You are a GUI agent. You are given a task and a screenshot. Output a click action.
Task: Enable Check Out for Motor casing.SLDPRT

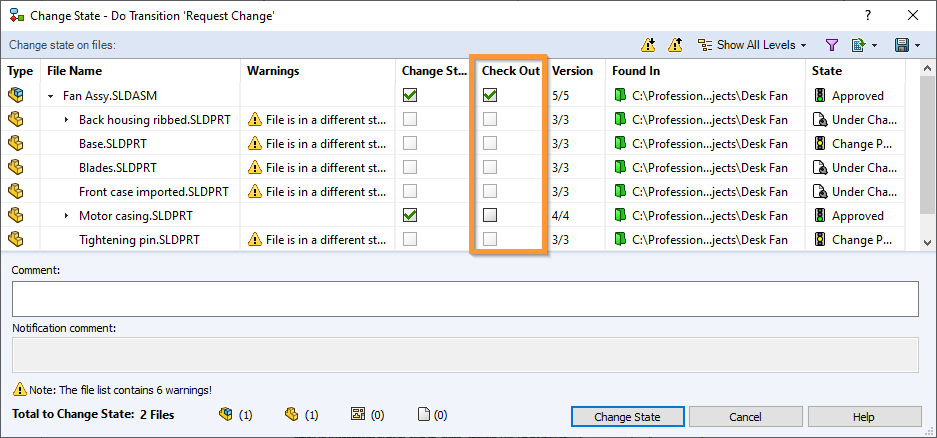[x=490, y=215]
